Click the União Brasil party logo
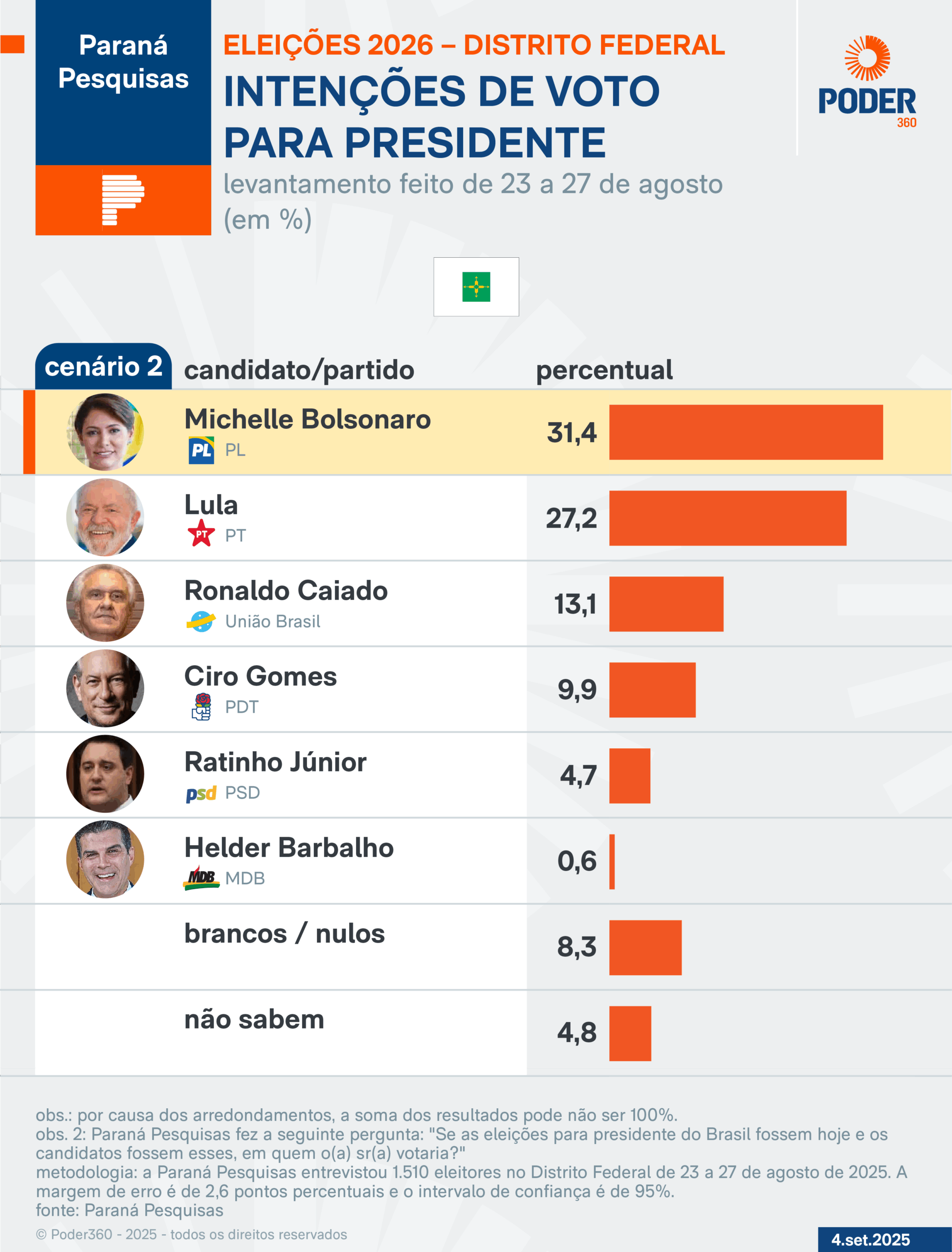This screenshot has height=1252, width=952. [201, 621]
